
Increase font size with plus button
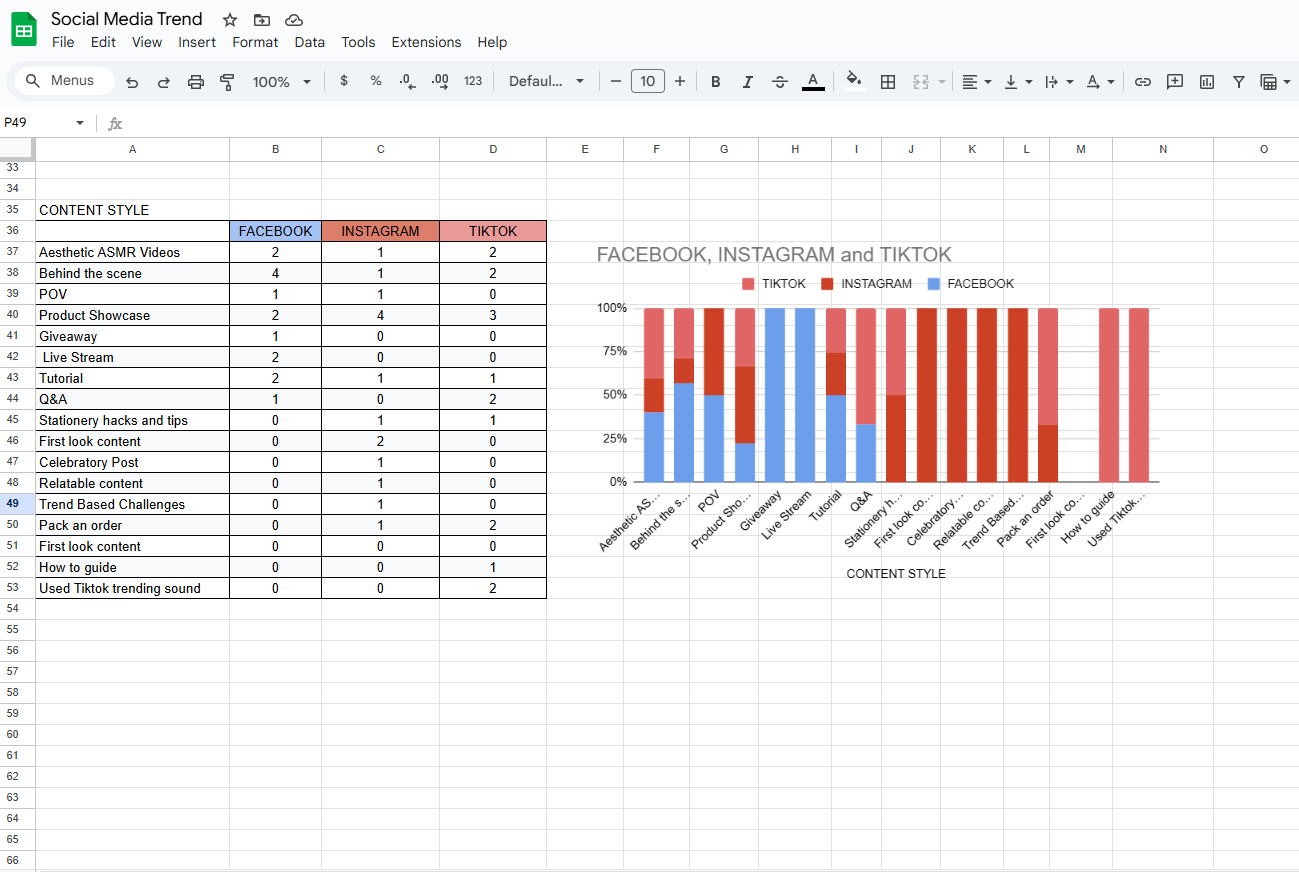coord(680,81)
